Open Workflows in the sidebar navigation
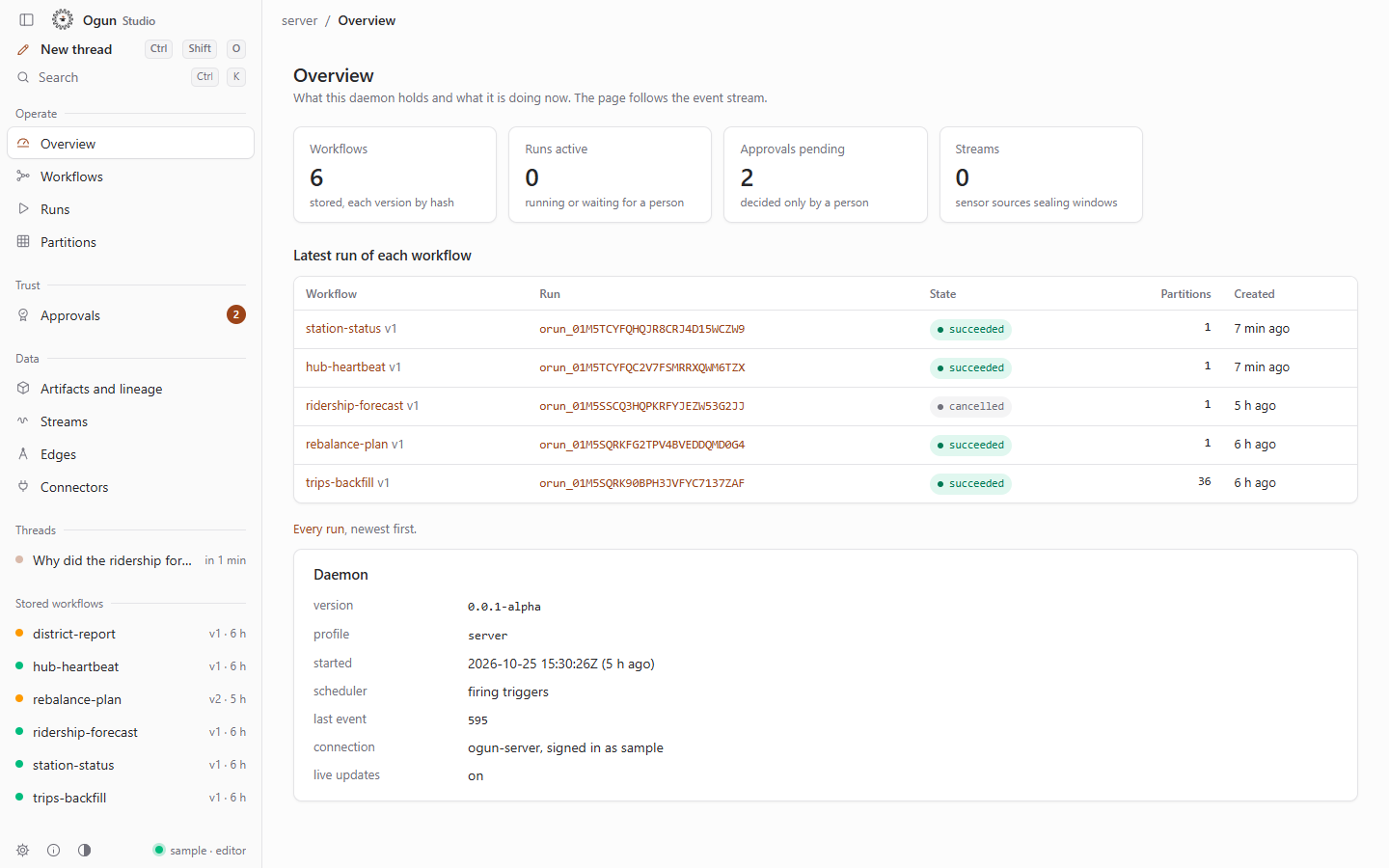 click(x=130, y=176)
